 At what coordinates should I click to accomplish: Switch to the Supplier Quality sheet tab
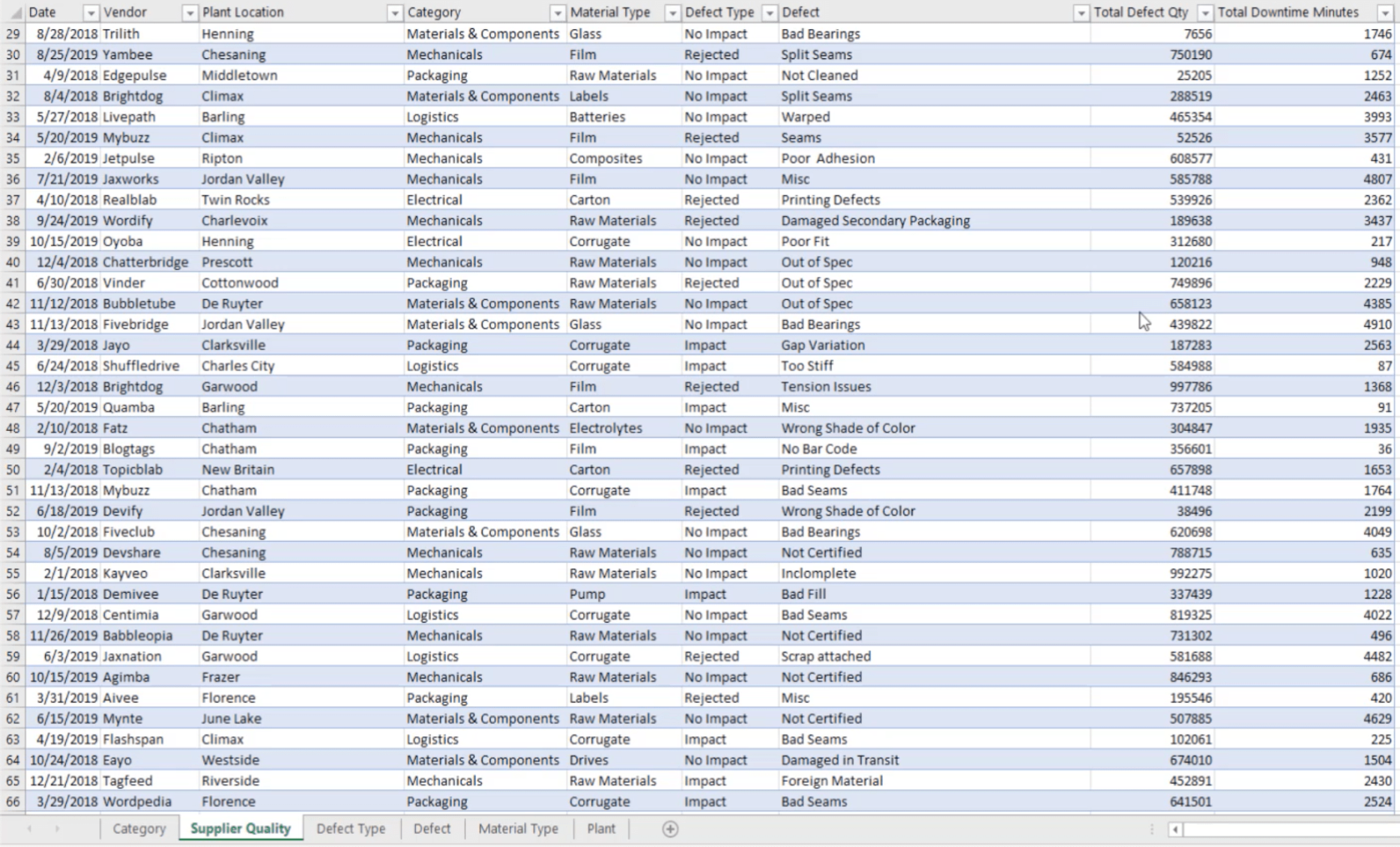point(241,829)
